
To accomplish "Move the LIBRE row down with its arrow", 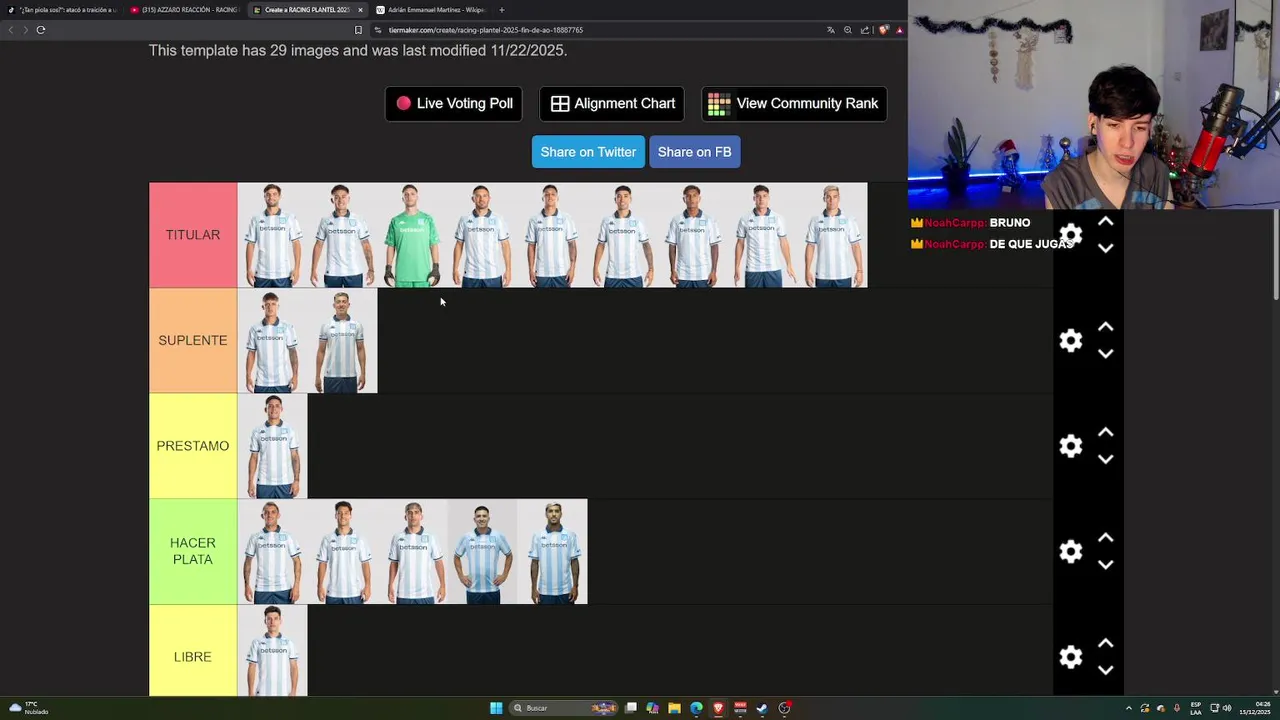I will point(1105,671).
